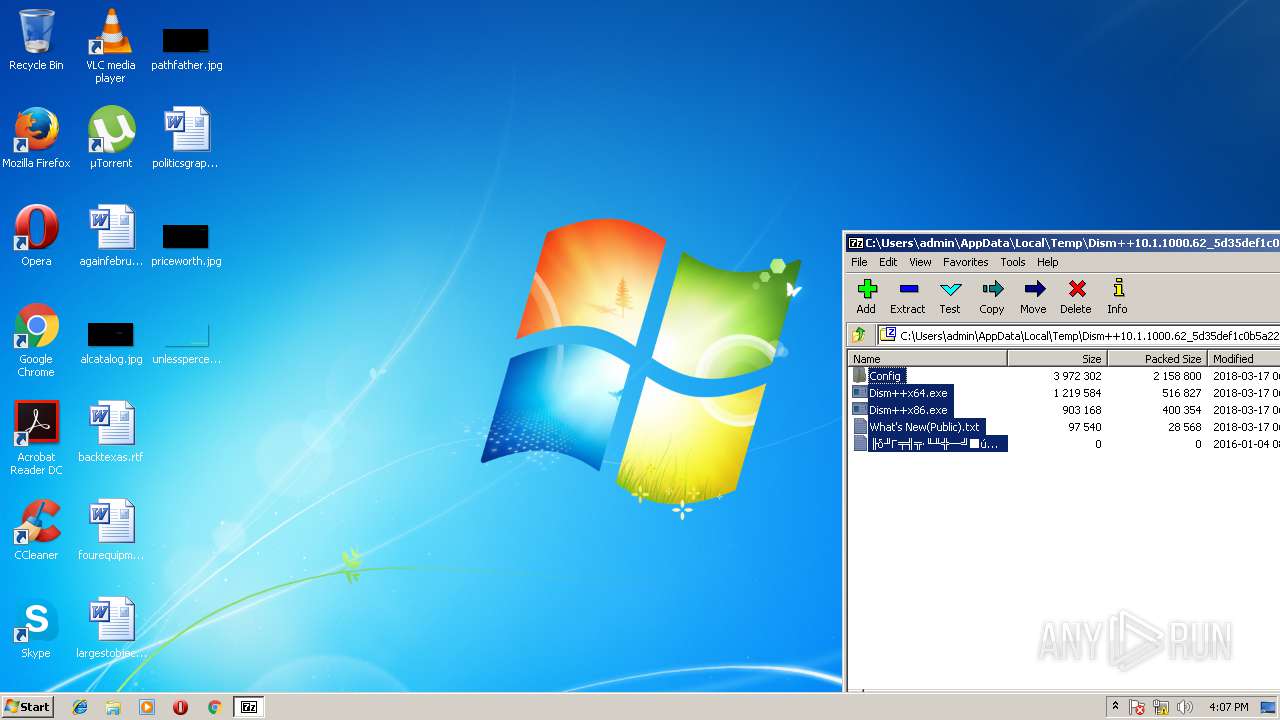Viewport: 1280px width, 720px height.
Task: Click the 7-Zip taskbar button
Action: coord(249,707)
